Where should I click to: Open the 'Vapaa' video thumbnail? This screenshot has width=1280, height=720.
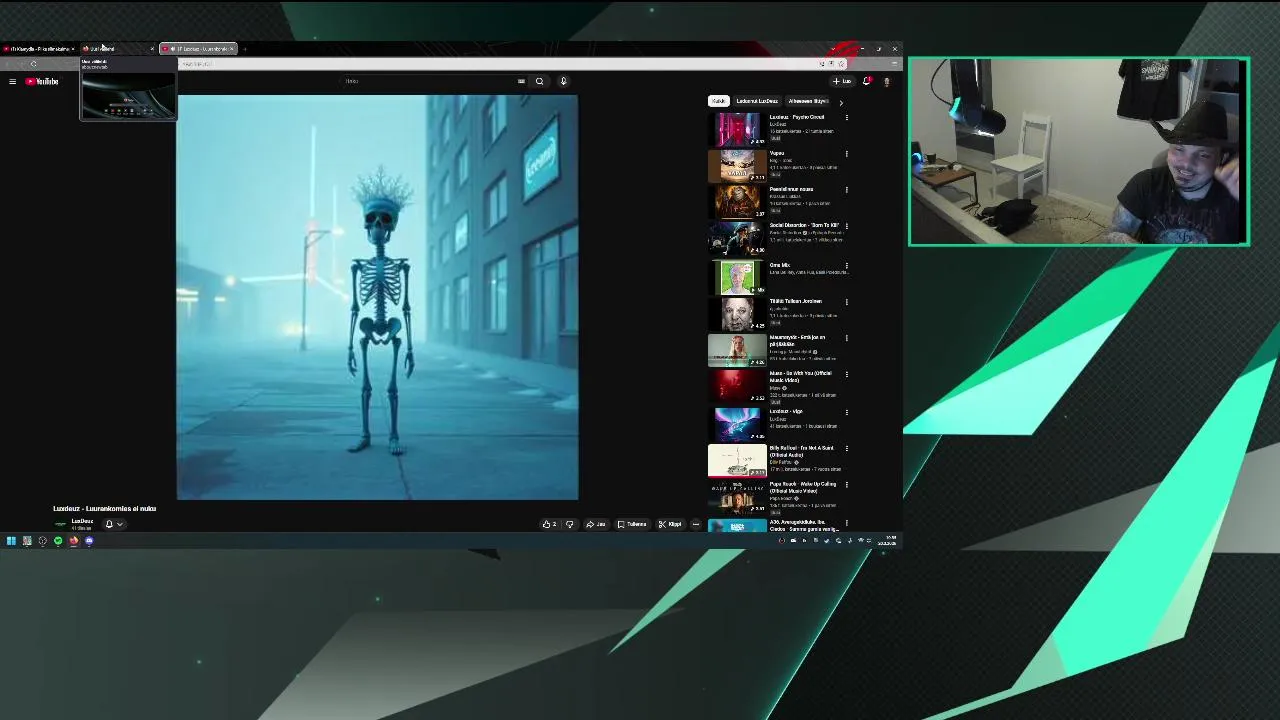pos(737,165)
